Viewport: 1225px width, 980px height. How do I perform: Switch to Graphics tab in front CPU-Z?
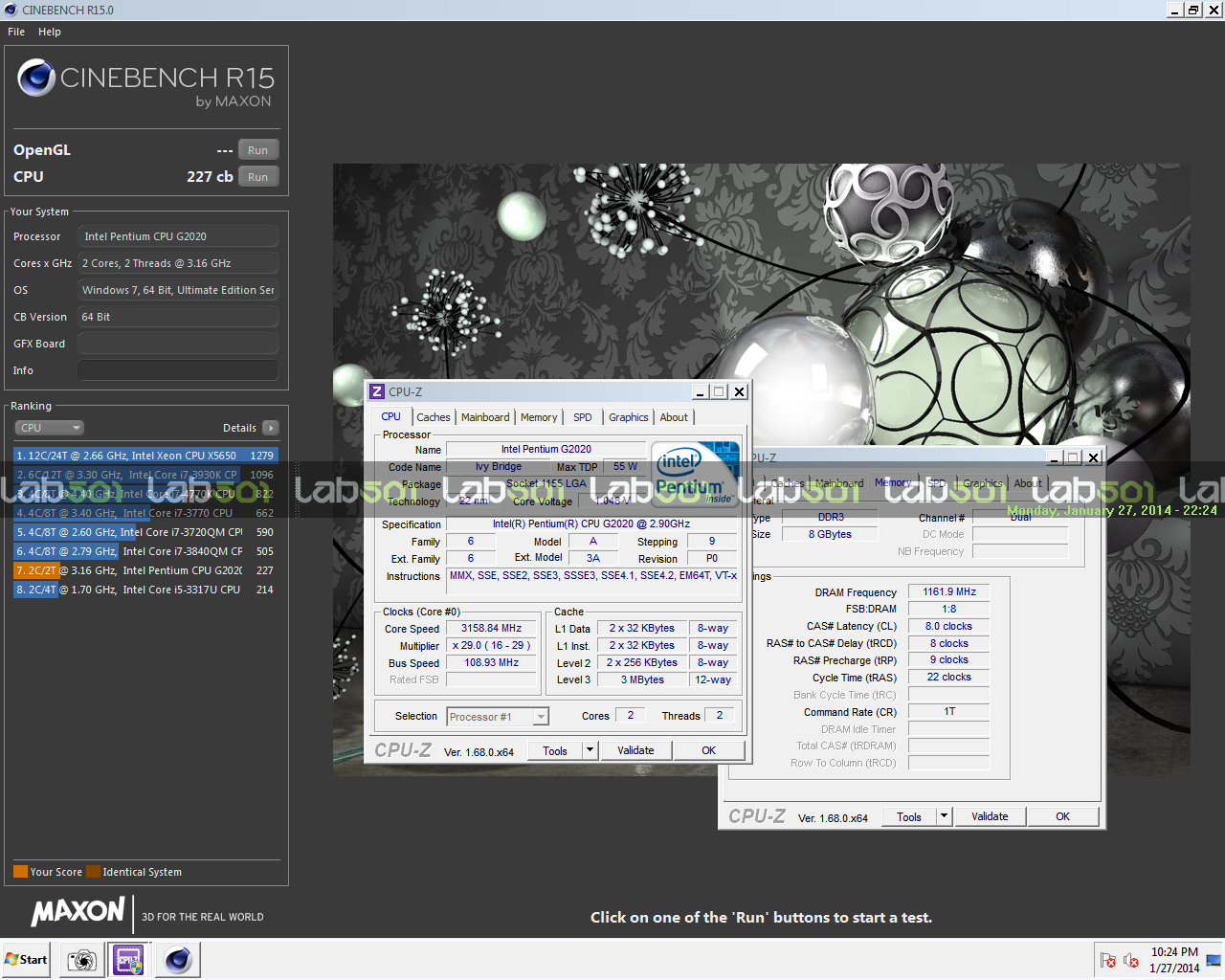click(629, 417)
